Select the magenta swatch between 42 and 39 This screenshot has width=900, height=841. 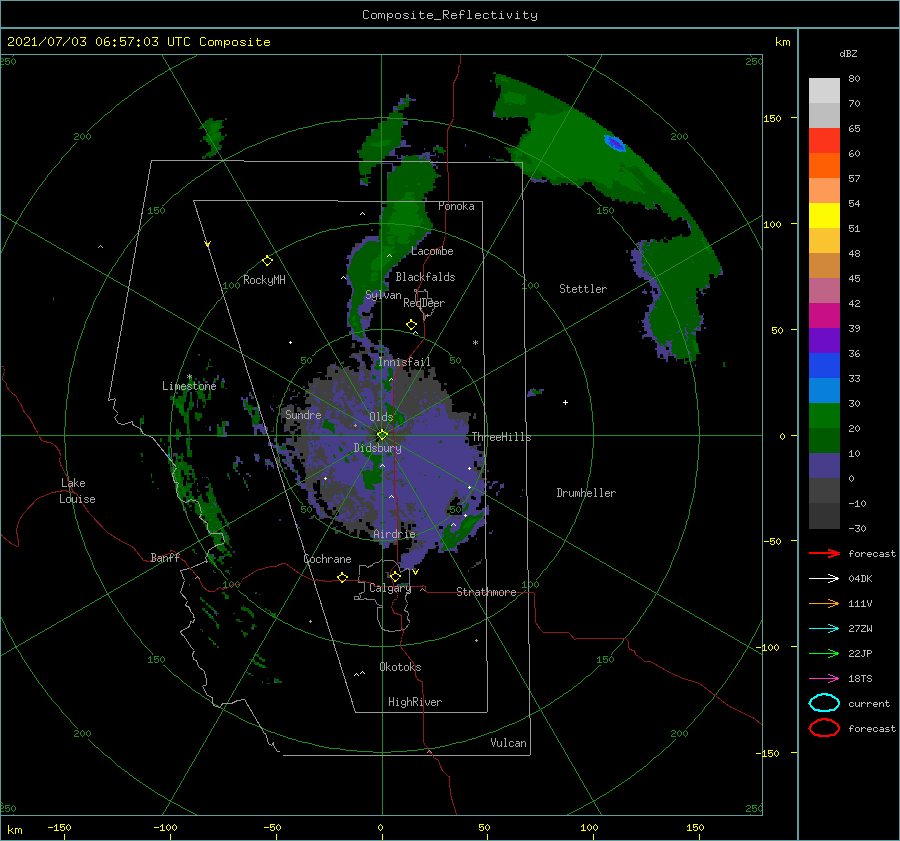(x=824, y=316)
